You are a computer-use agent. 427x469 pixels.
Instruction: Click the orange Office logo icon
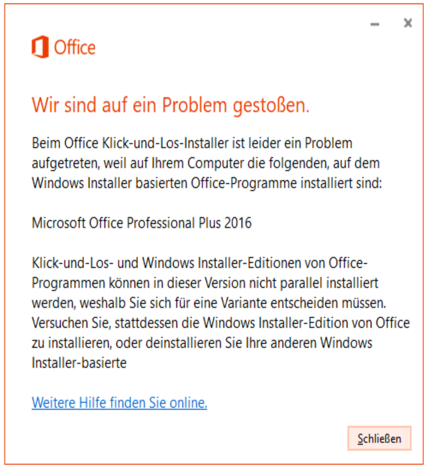point(40,47)
